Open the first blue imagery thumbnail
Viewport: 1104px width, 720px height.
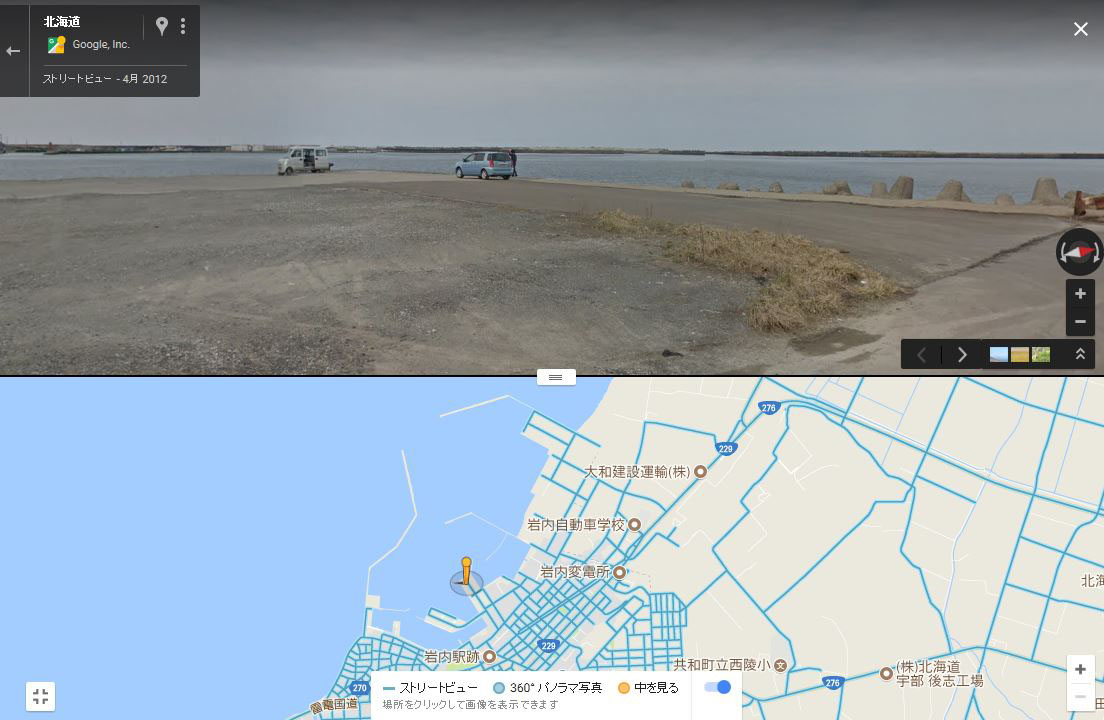pos(998,355)
